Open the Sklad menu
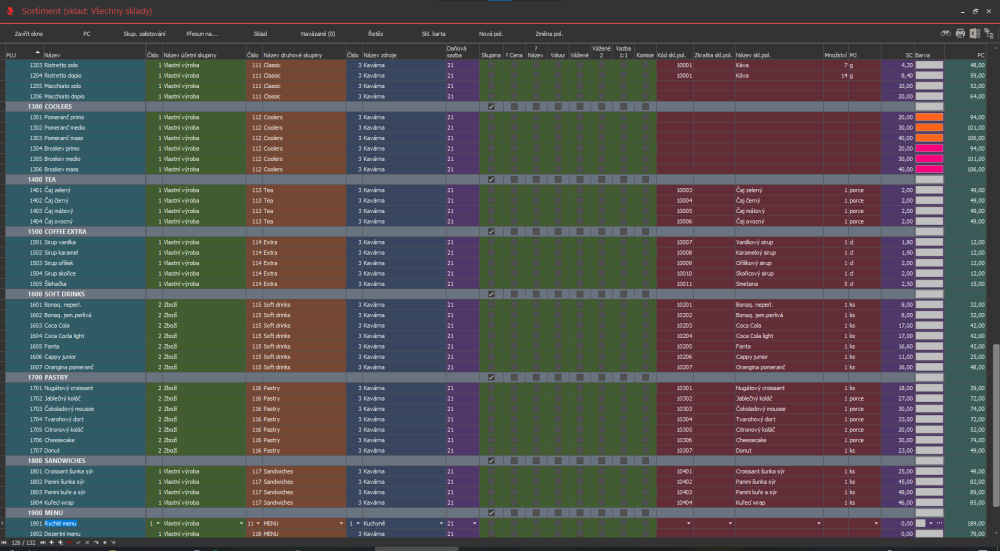1000x551 pixels. point(260,34)
